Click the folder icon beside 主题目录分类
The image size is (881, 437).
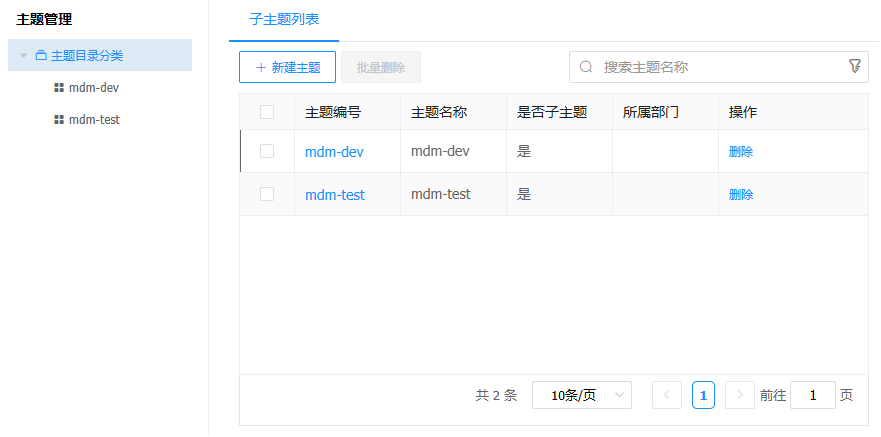[x=41, y=56]
